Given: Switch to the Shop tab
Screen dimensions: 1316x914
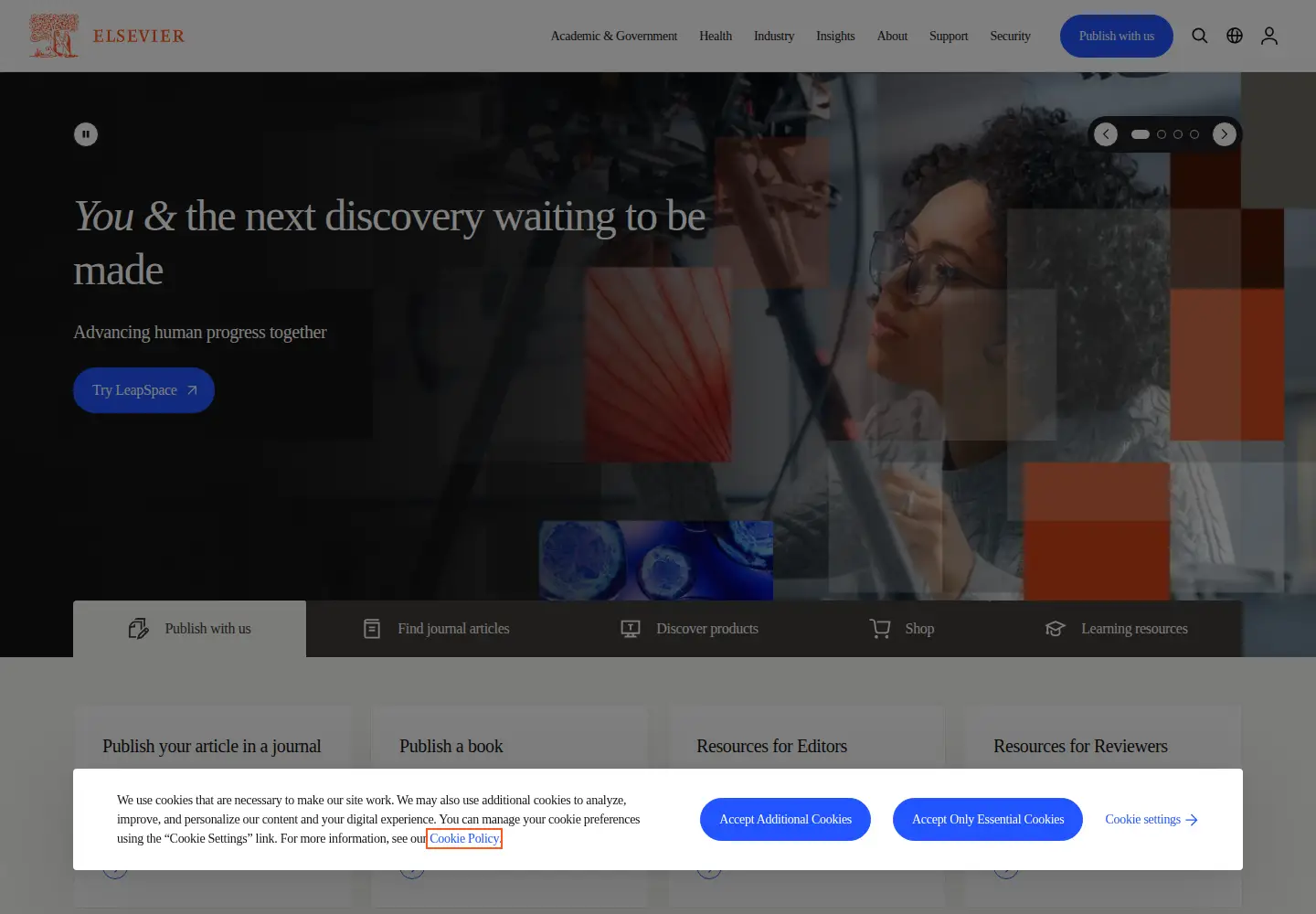Looking at the screenshot, I should [x=901, y=629].
